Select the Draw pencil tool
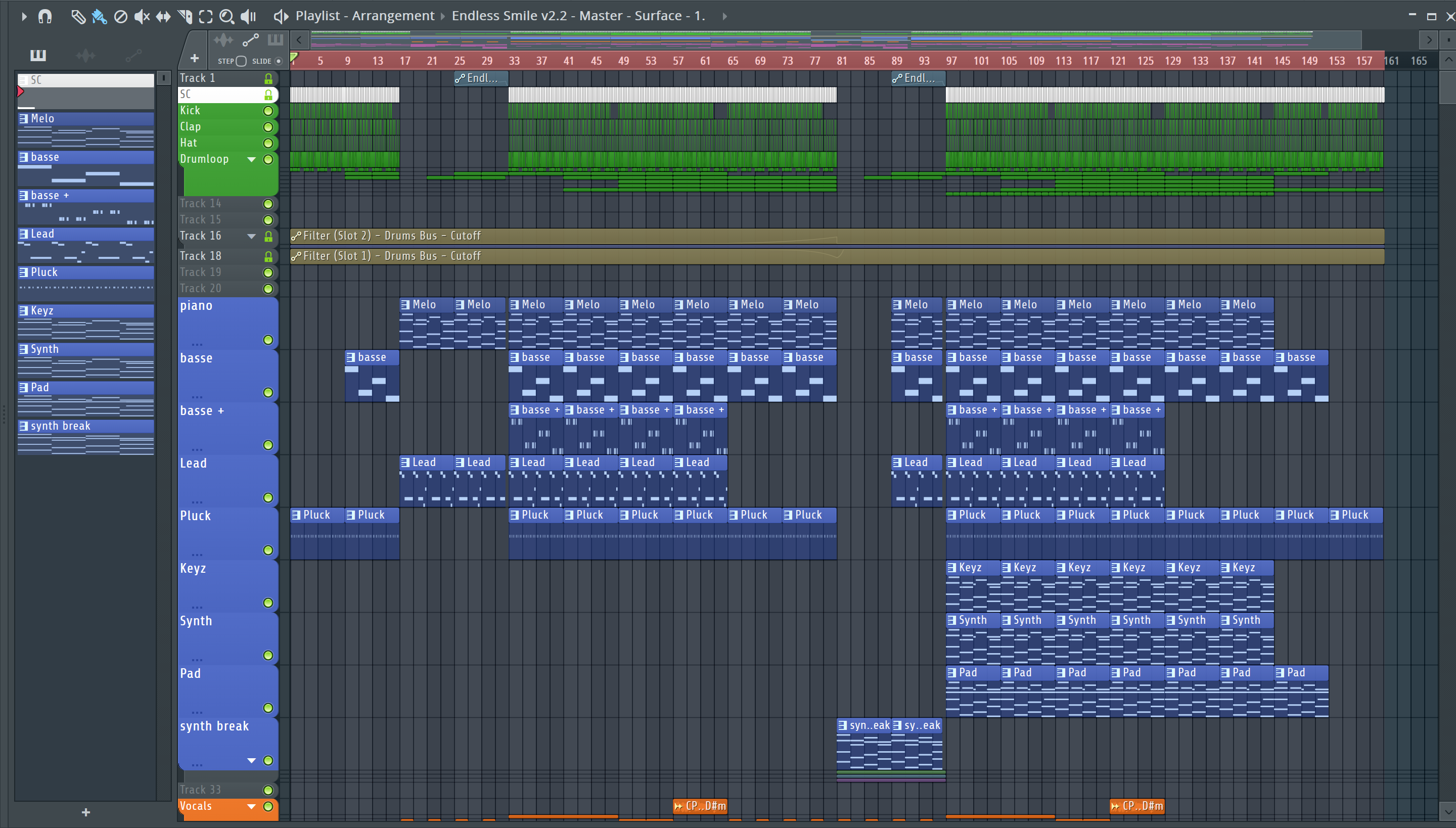 [78, 17]
